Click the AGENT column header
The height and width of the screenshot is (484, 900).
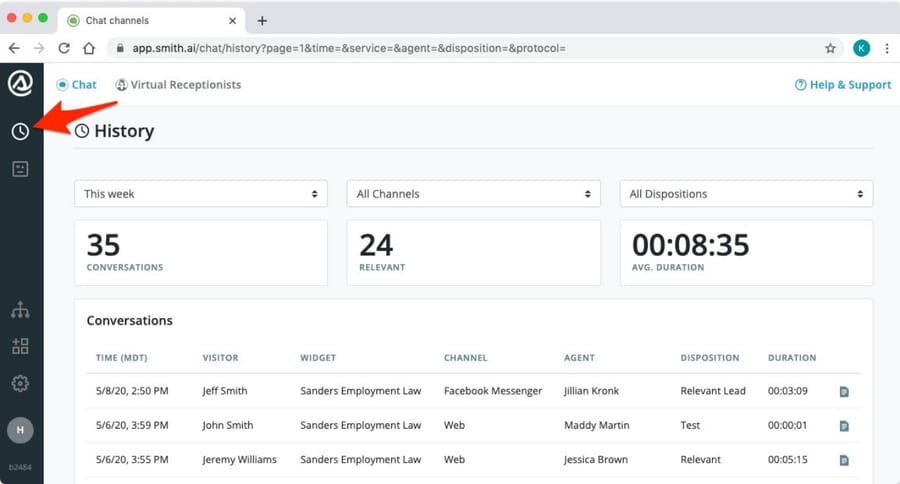pos(579,358)
